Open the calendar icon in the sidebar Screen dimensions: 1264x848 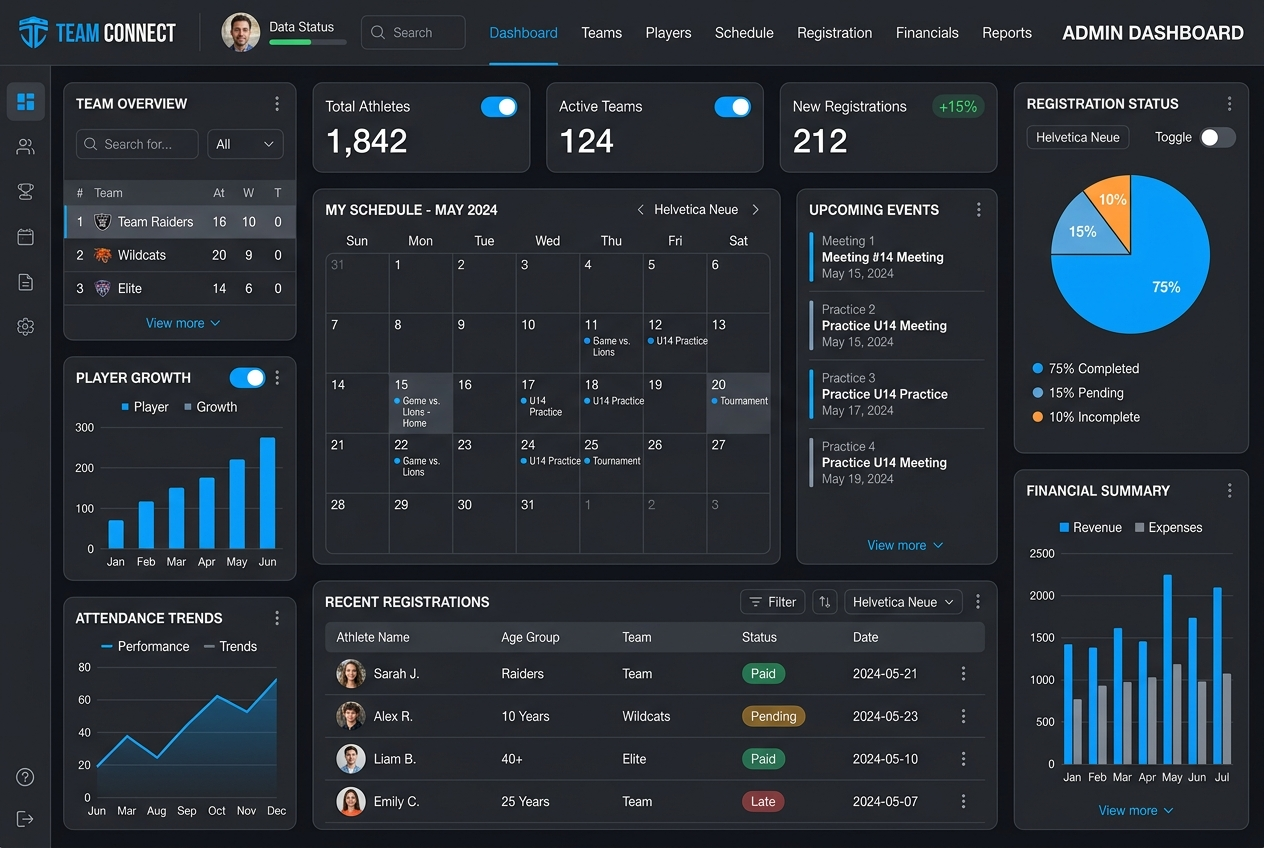click(26, 237)
